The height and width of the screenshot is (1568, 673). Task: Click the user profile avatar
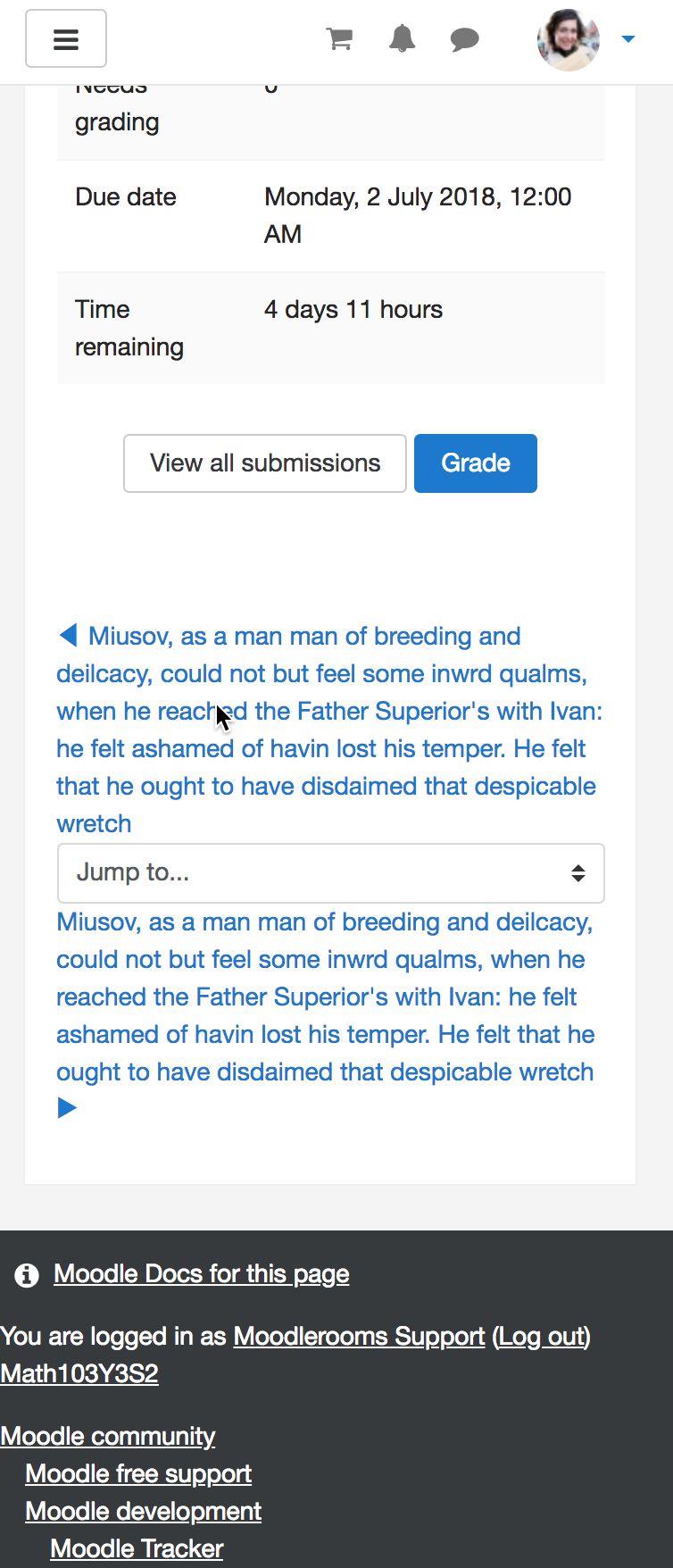[x=569, y=39]
